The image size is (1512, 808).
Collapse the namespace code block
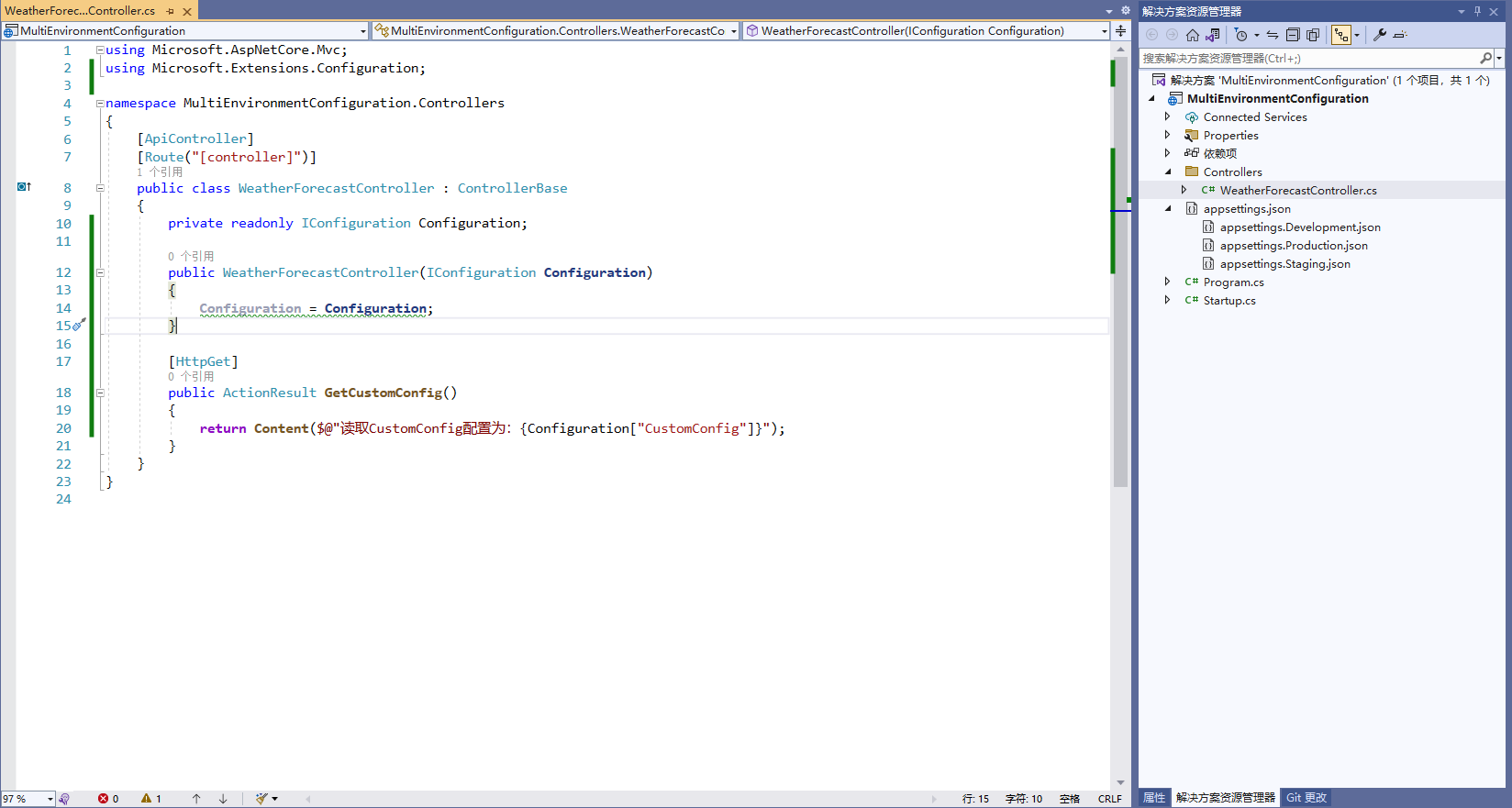(100, 104)
